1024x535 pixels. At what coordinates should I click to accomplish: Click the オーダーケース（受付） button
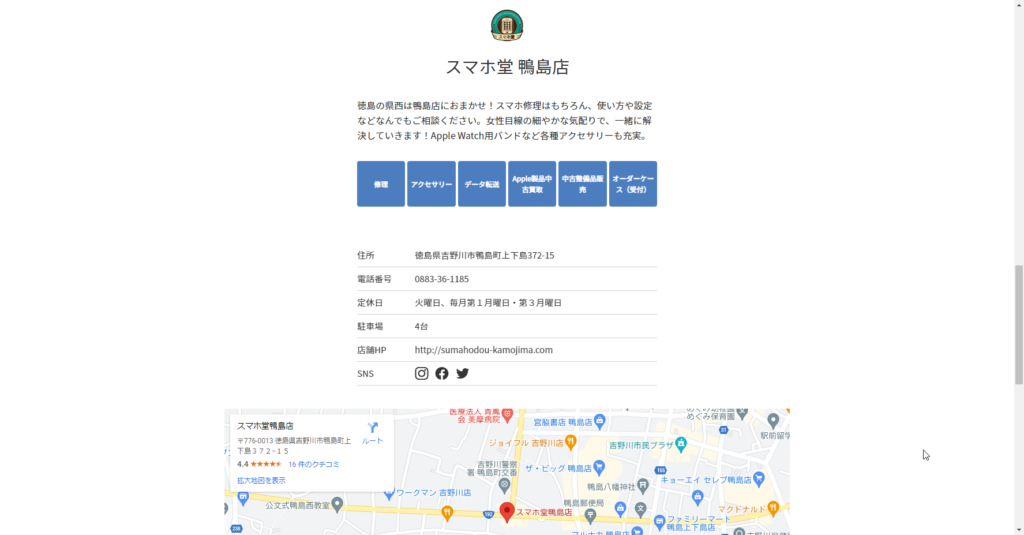point(633,184)
